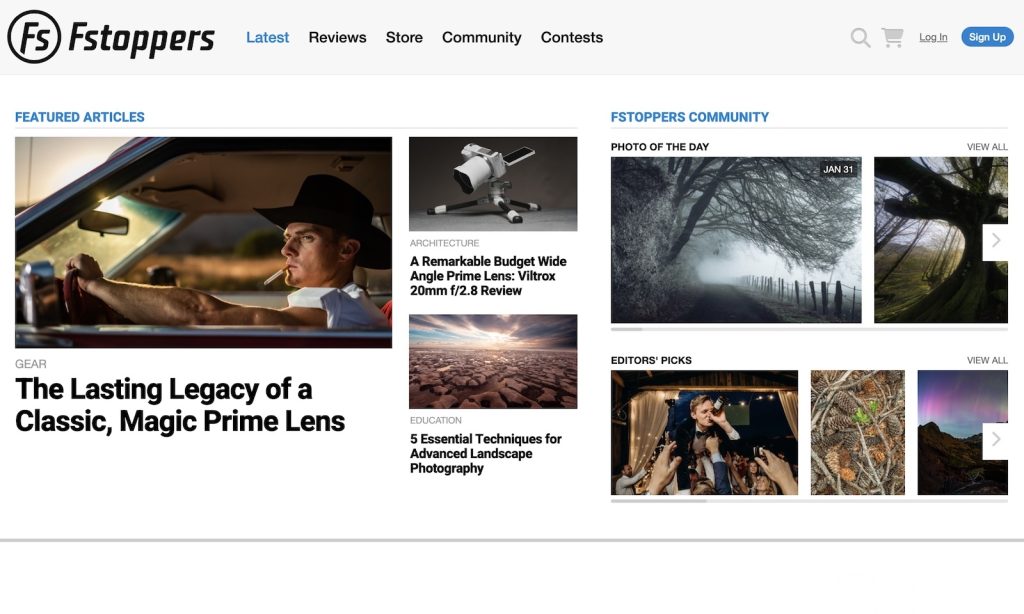
Task: Go to the Store section
Action: (x=404, y=38)
